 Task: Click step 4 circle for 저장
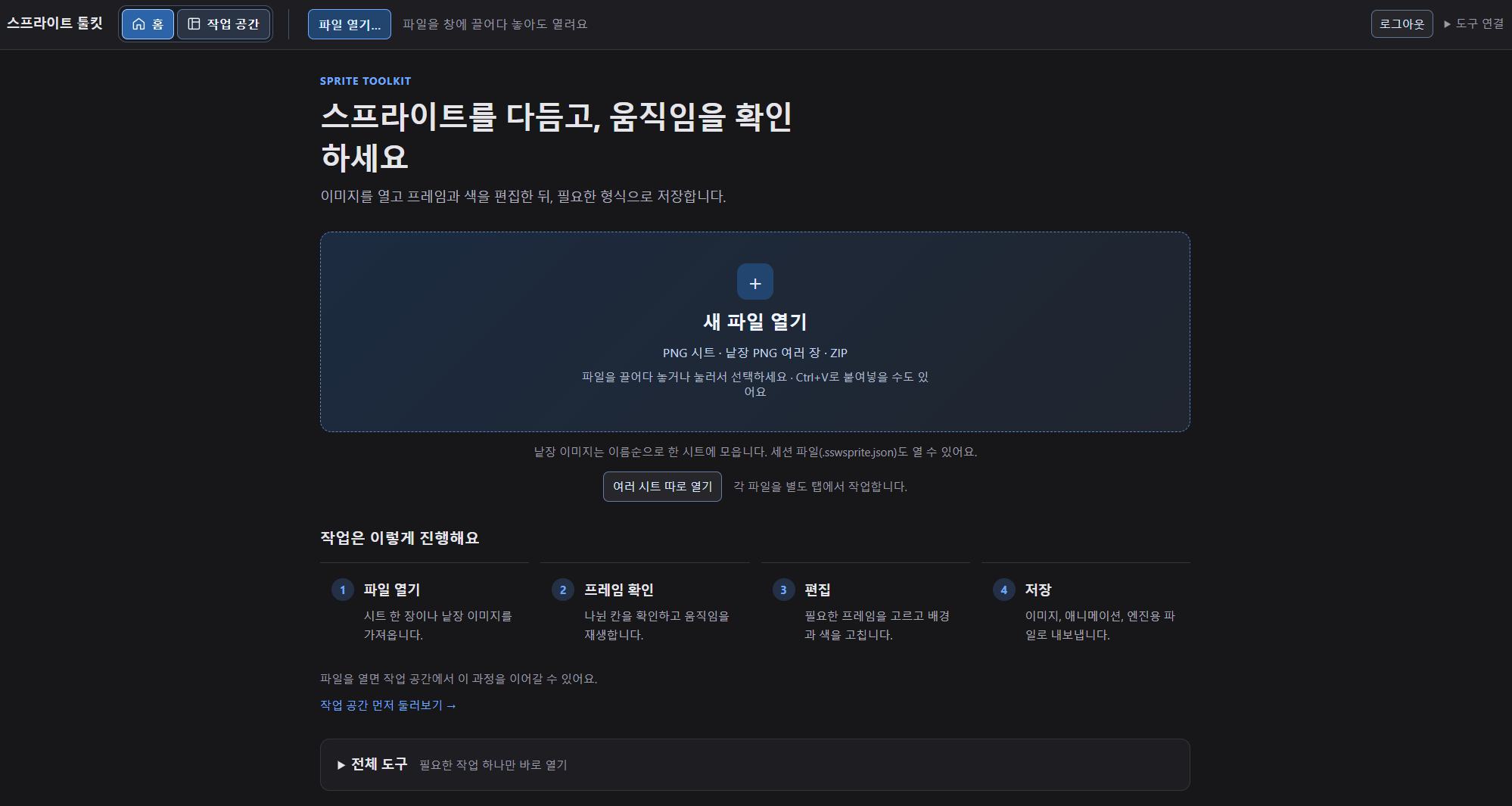[x=1004, y=590]
